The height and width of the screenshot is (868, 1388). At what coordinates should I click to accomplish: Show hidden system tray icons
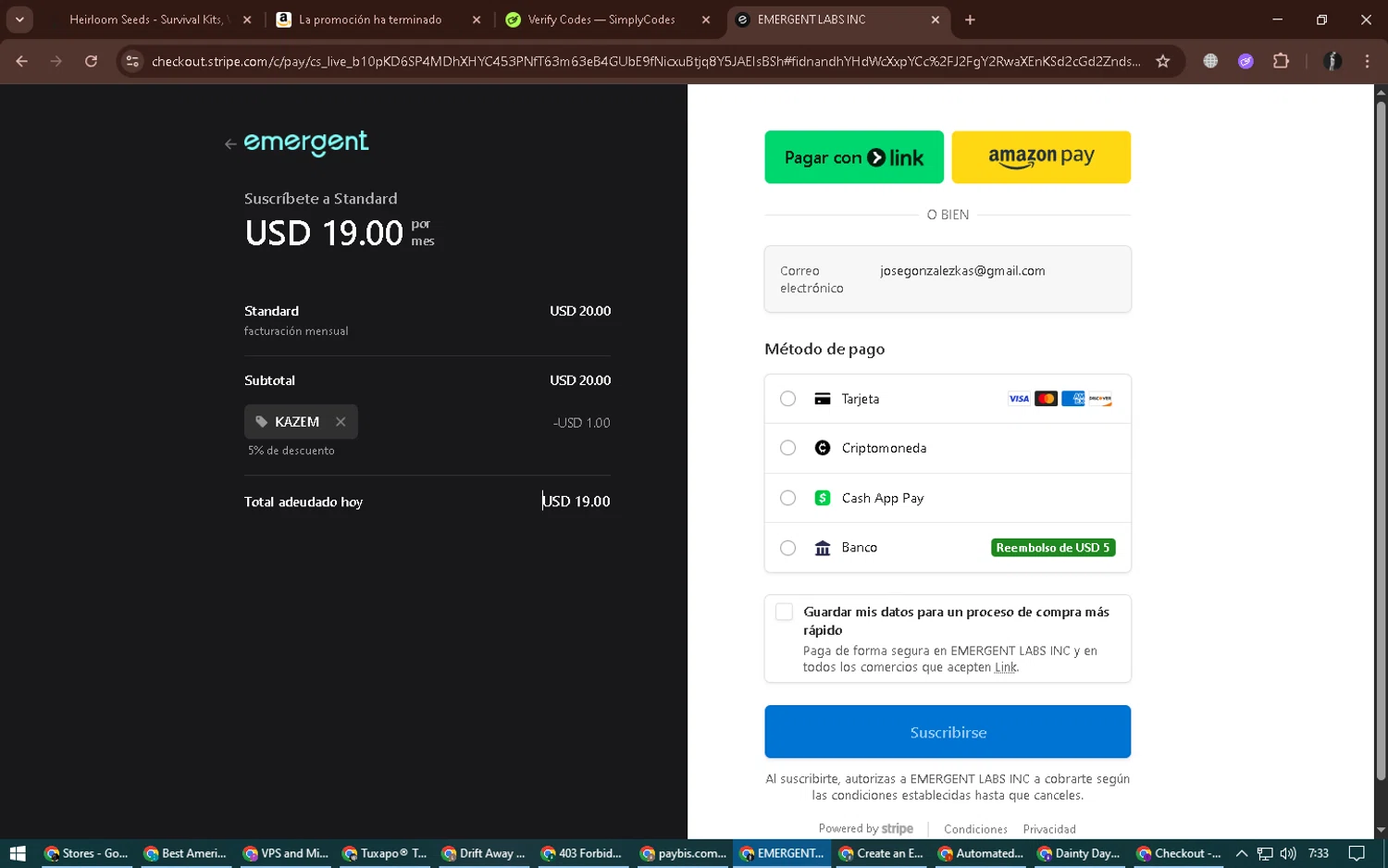1242,853
